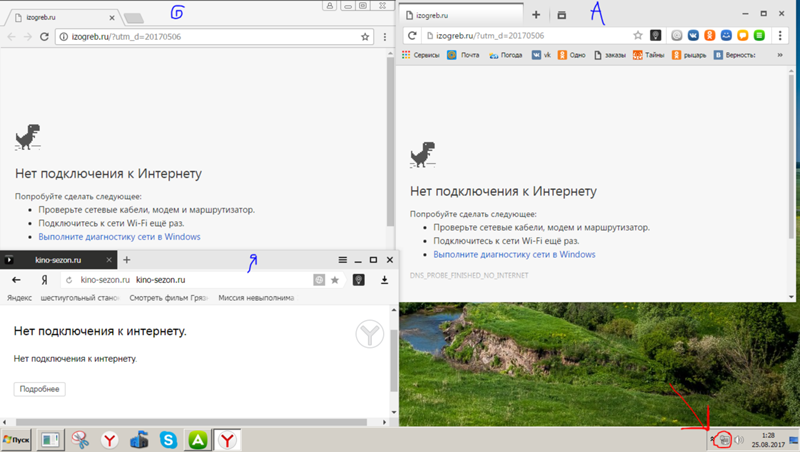Image resolution: width=800 pixels, height=452 pixels.
Task: Open the hamburger menu in Yandex browser
Action: (x=343, y=259)
